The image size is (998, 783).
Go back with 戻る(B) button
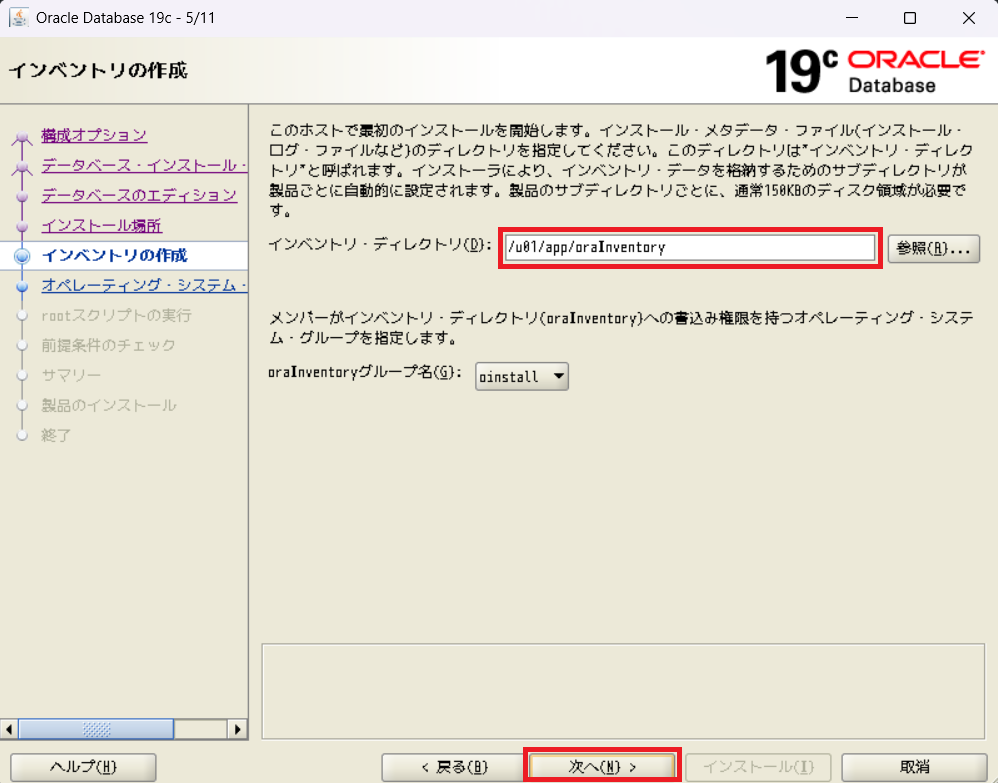click(x=453, y=767)
